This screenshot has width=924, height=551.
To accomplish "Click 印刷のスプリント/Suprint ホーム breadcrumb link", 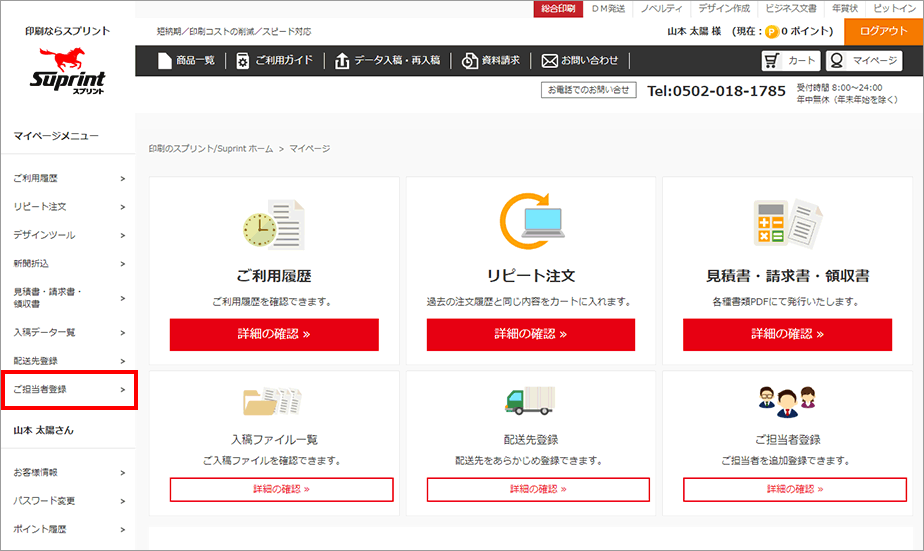I will click(x=210, y=149).
